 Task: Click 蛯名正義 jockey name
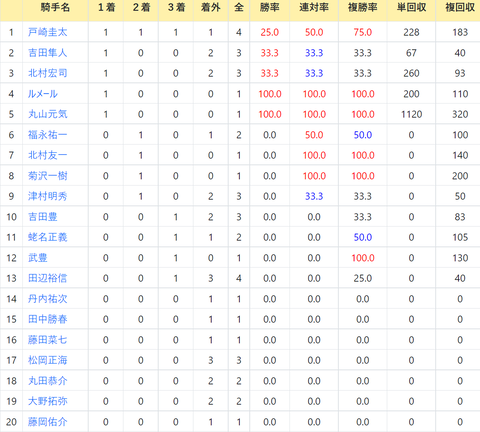click(x=48, y=237)
